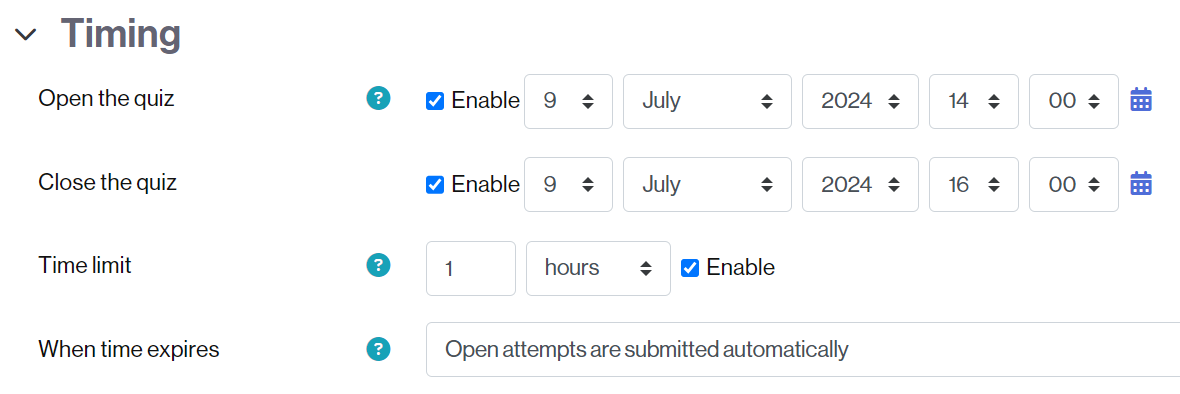
Task: Show help for Open the quiz
Action: point(378,98)
